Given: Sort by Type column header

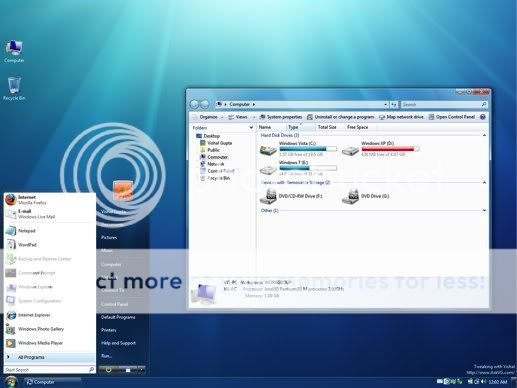Looking at the screenshot, I should (x=300, y=127).
